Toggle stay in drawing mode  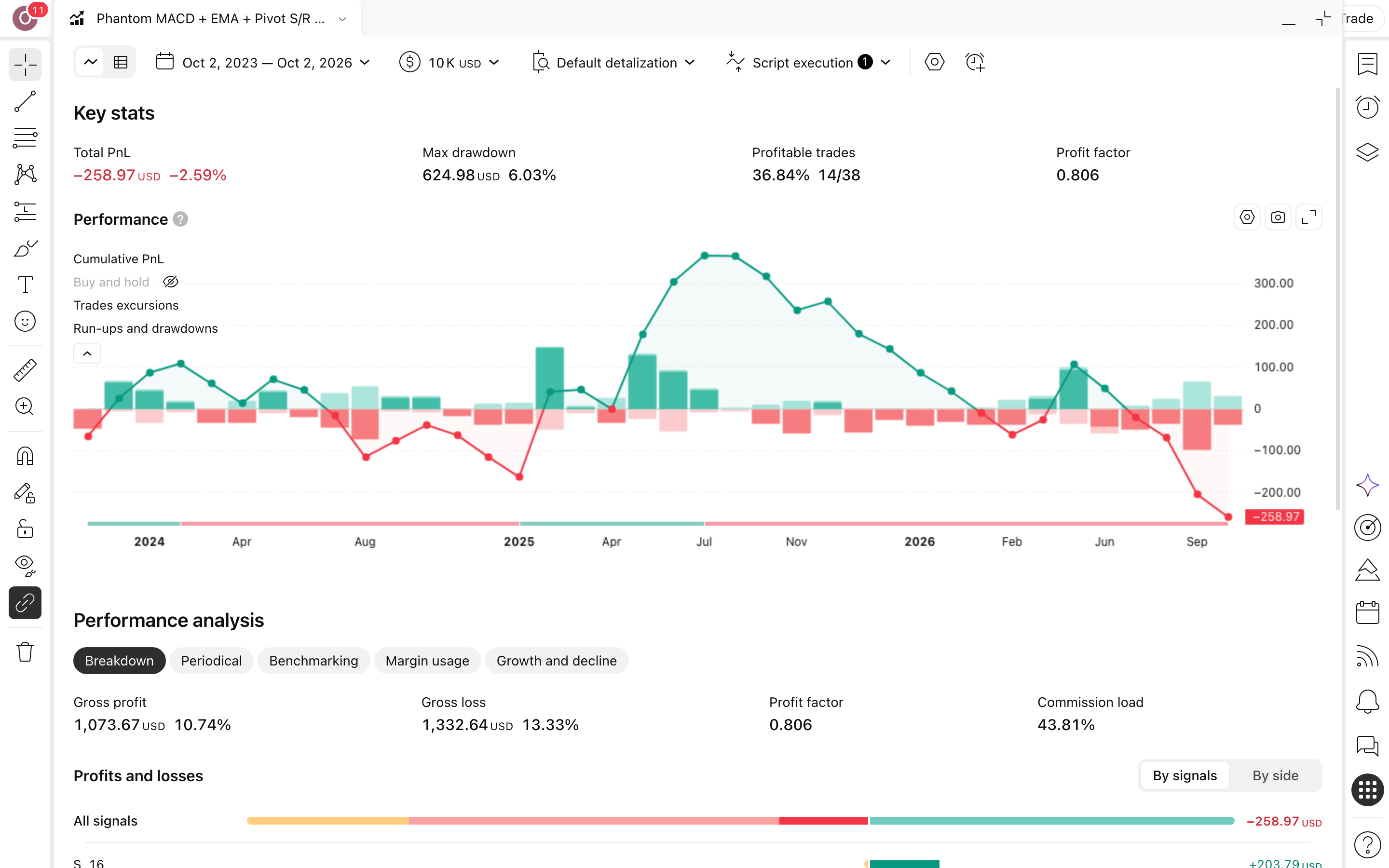(25, 493)
